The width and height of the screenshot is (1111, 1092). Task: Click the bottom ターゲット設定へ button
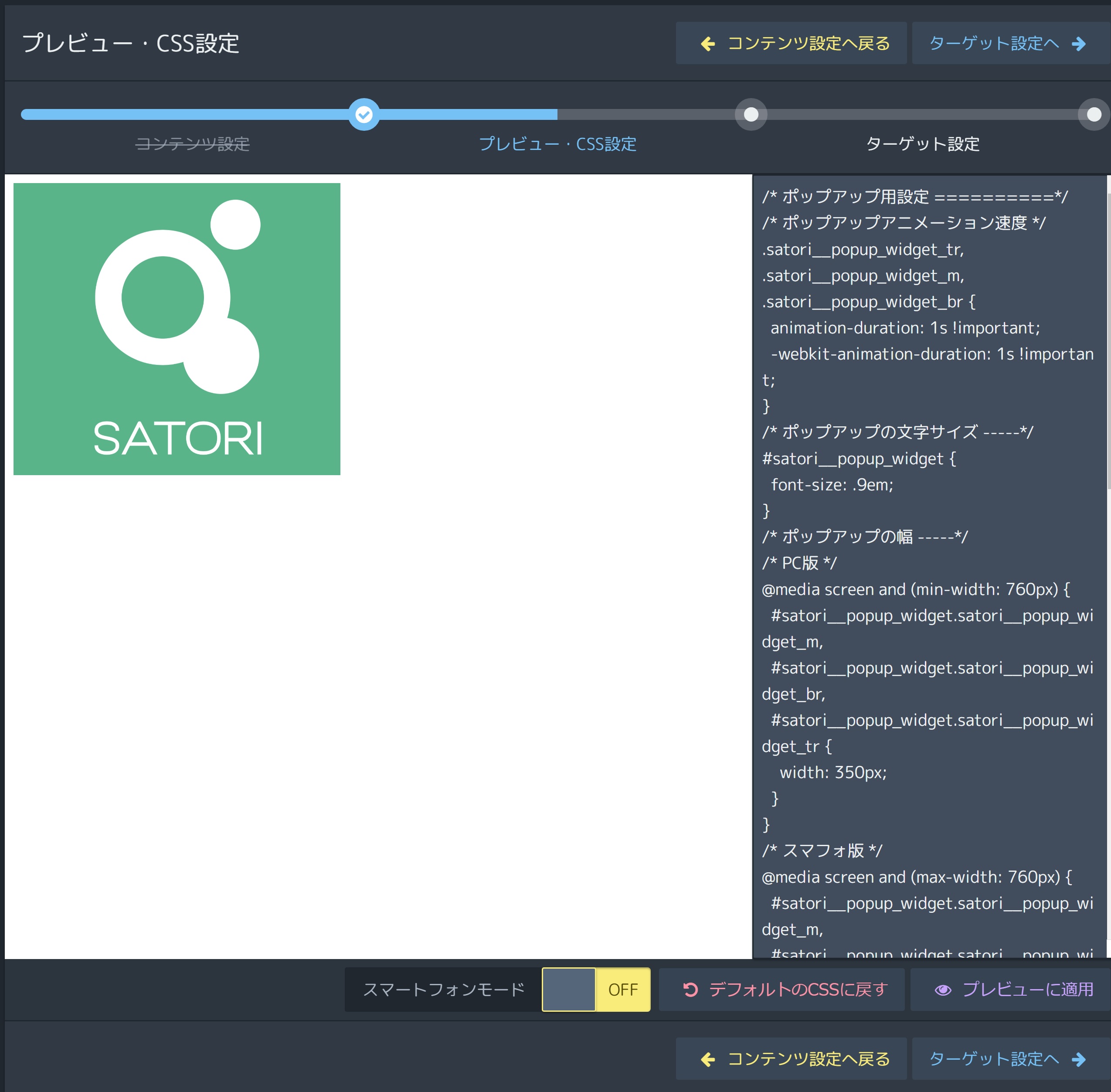(1011, 1059)
